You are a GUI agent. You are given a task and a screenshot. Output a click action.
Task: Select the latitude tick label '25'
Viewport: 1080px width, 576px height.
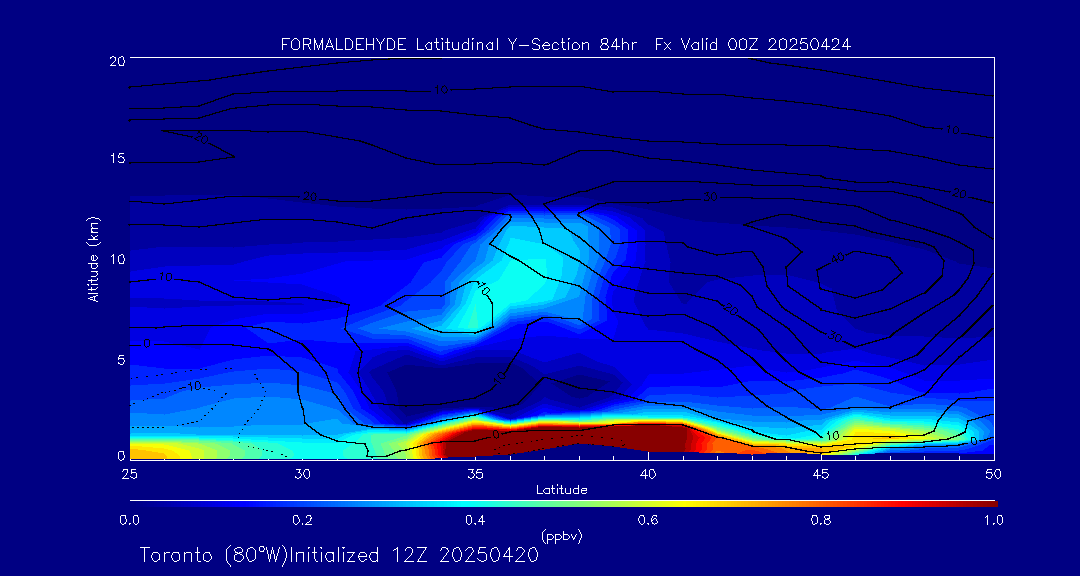(x=129, y=474)
